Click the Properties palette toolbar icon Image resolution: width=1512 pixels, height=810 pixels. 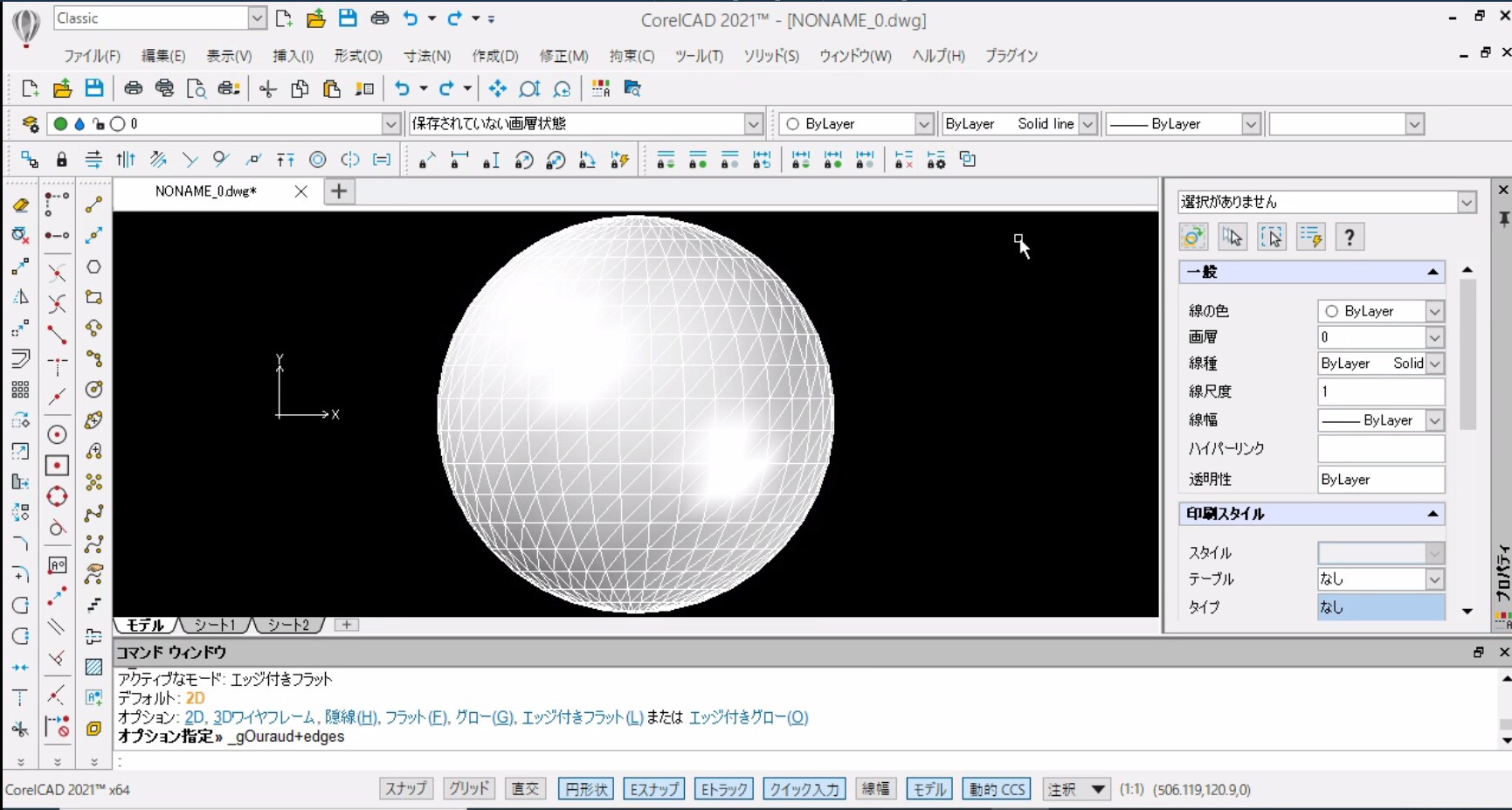point(601,88)
